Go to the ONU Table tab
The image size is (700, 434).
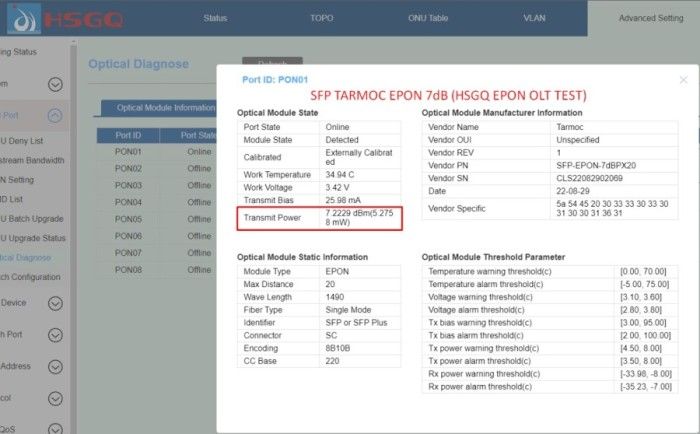(429, 18)
